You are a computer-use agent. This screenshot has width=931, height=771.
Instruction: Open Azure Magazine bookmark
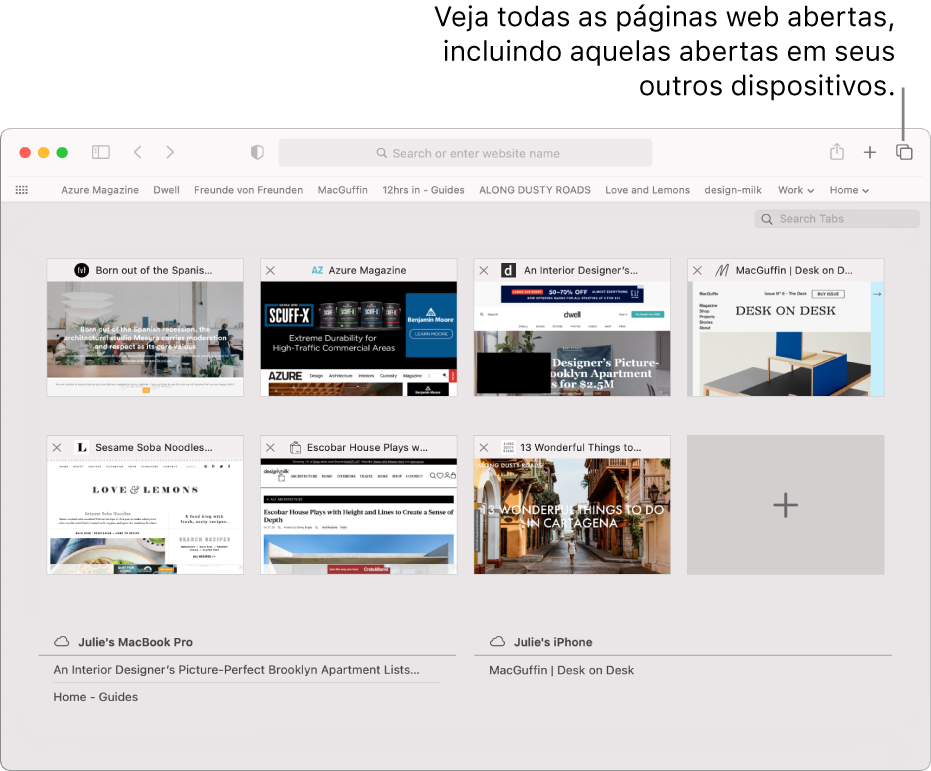click(x=100, y=190)
